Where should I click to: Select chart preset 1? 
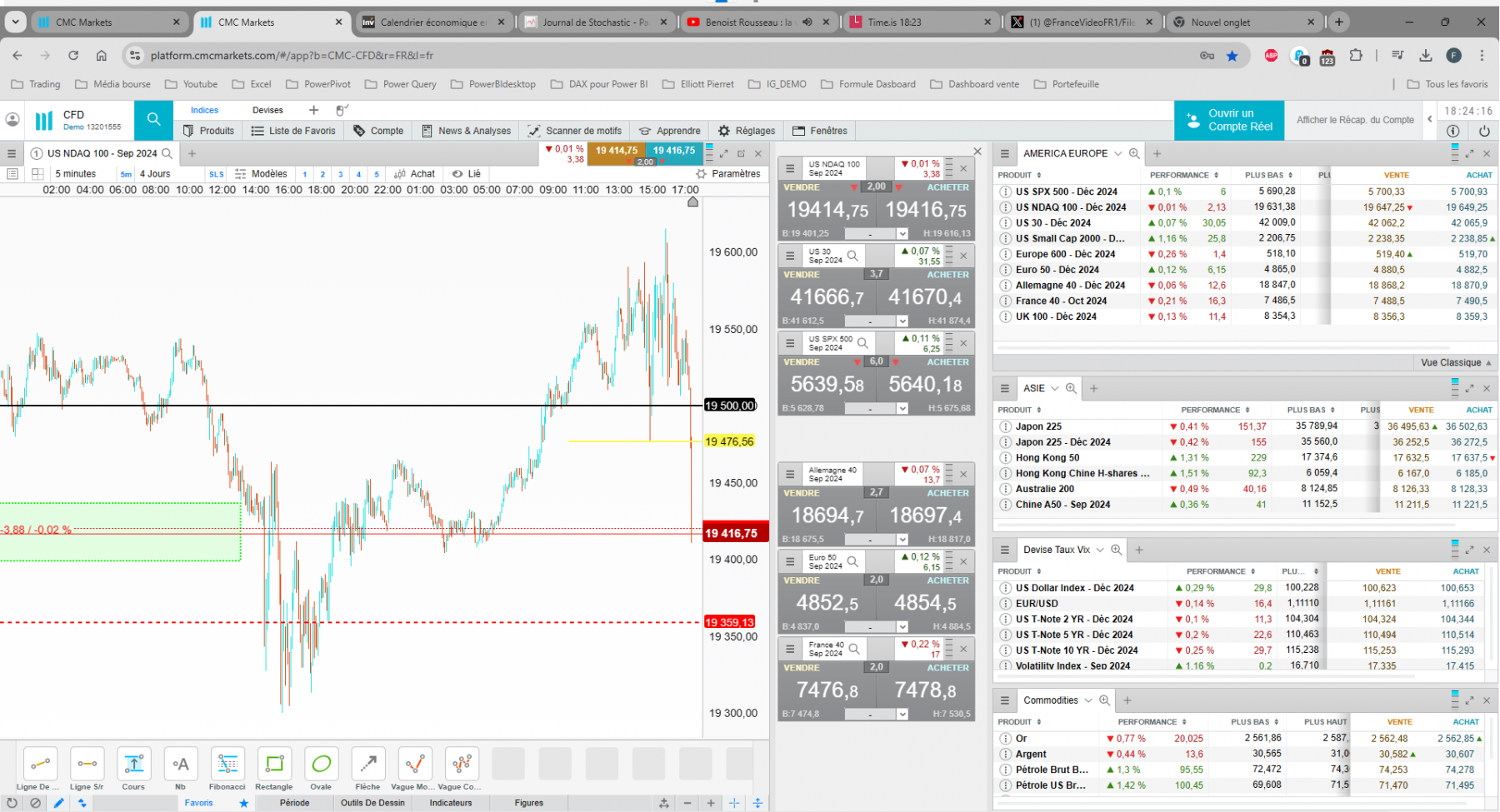pos(305,174)
